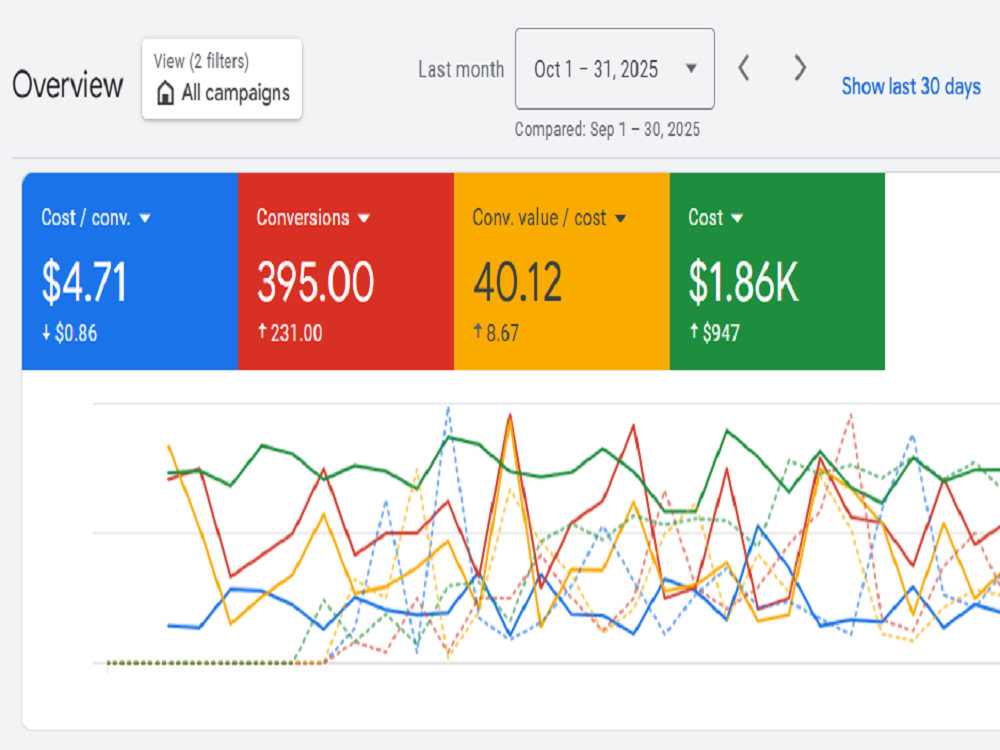The image size is (1000, 750).
Task: Click the date range dropdown arrow
Action: tap(691, 68)
